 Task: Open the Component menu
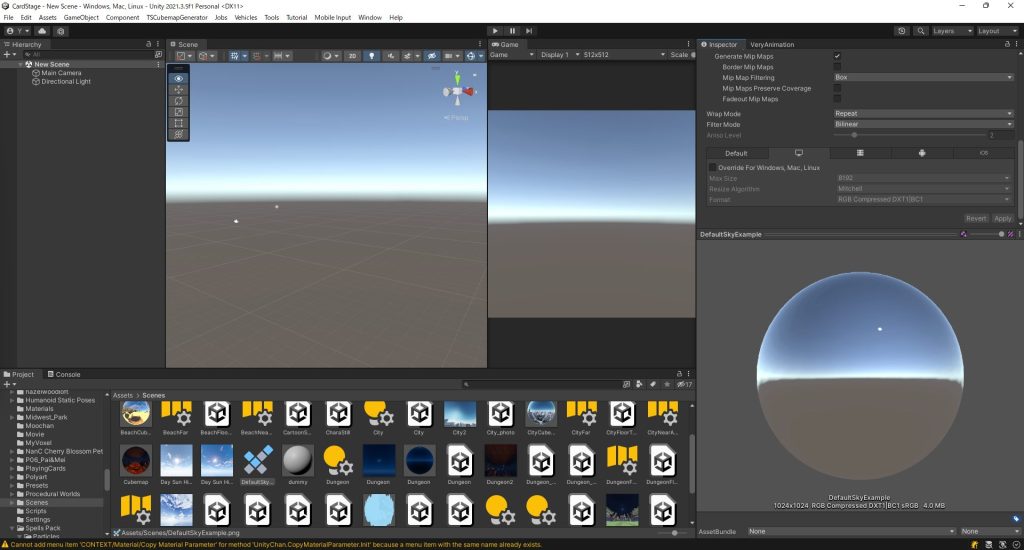[x=122, y=18]
